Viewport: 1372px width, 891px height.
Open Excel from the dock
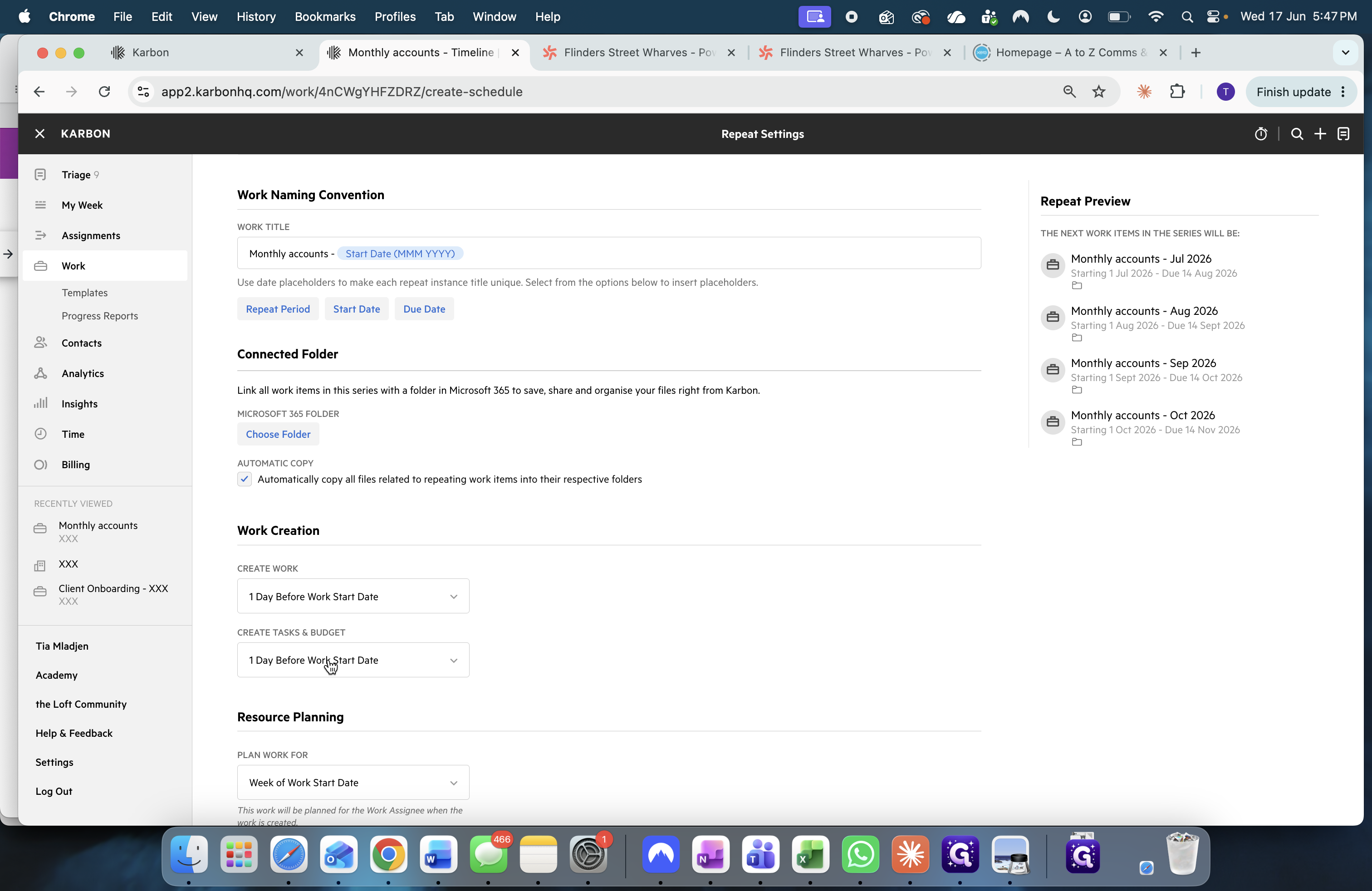810,854
